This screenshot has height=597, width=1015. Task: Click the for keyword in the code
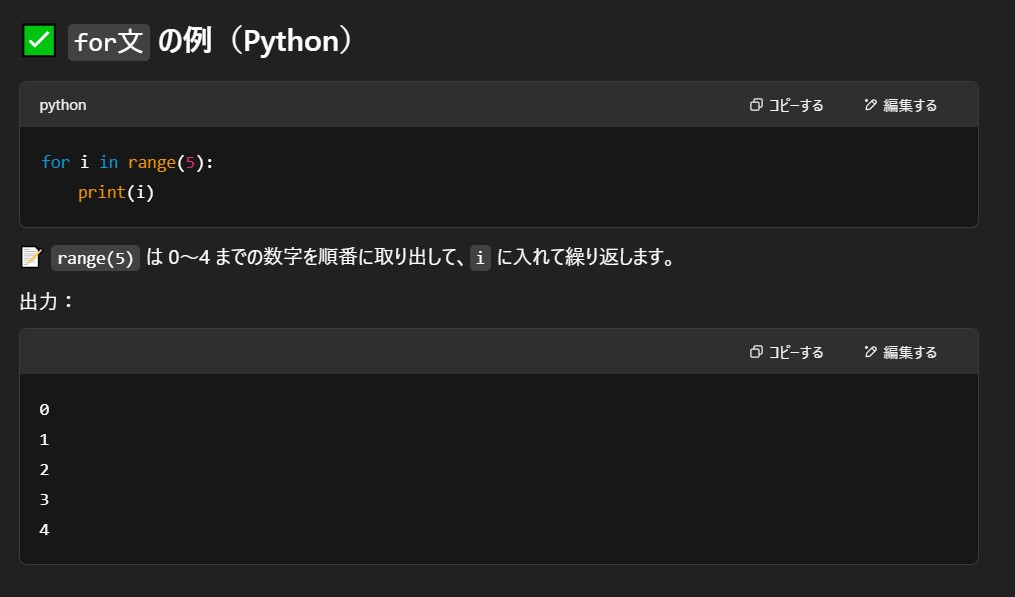(x=55, y=162)
